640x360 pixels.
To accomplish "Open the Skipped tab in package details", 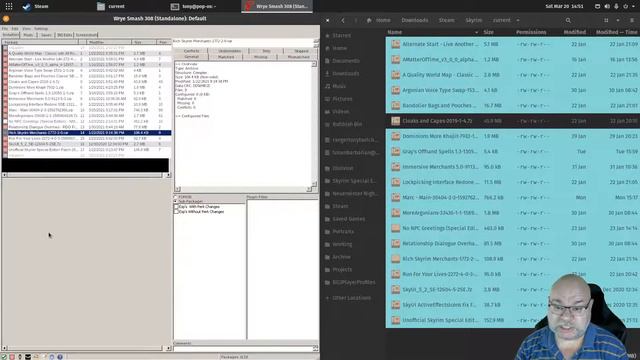I will pos(301,51).
